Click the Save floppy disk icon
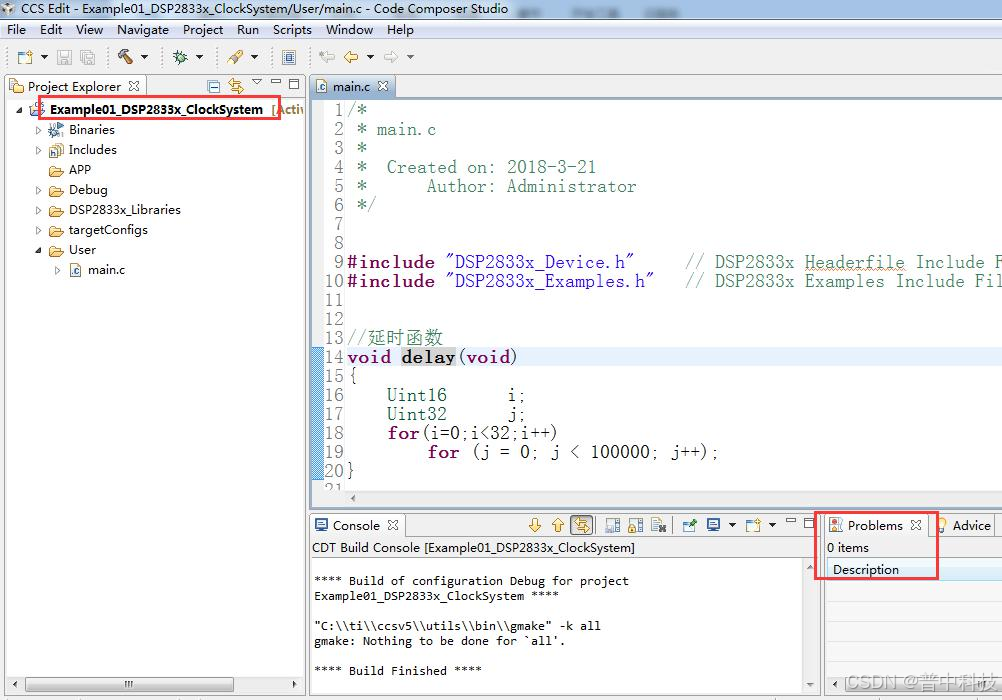The image size is (1002, 700). [x=65, y=57]
